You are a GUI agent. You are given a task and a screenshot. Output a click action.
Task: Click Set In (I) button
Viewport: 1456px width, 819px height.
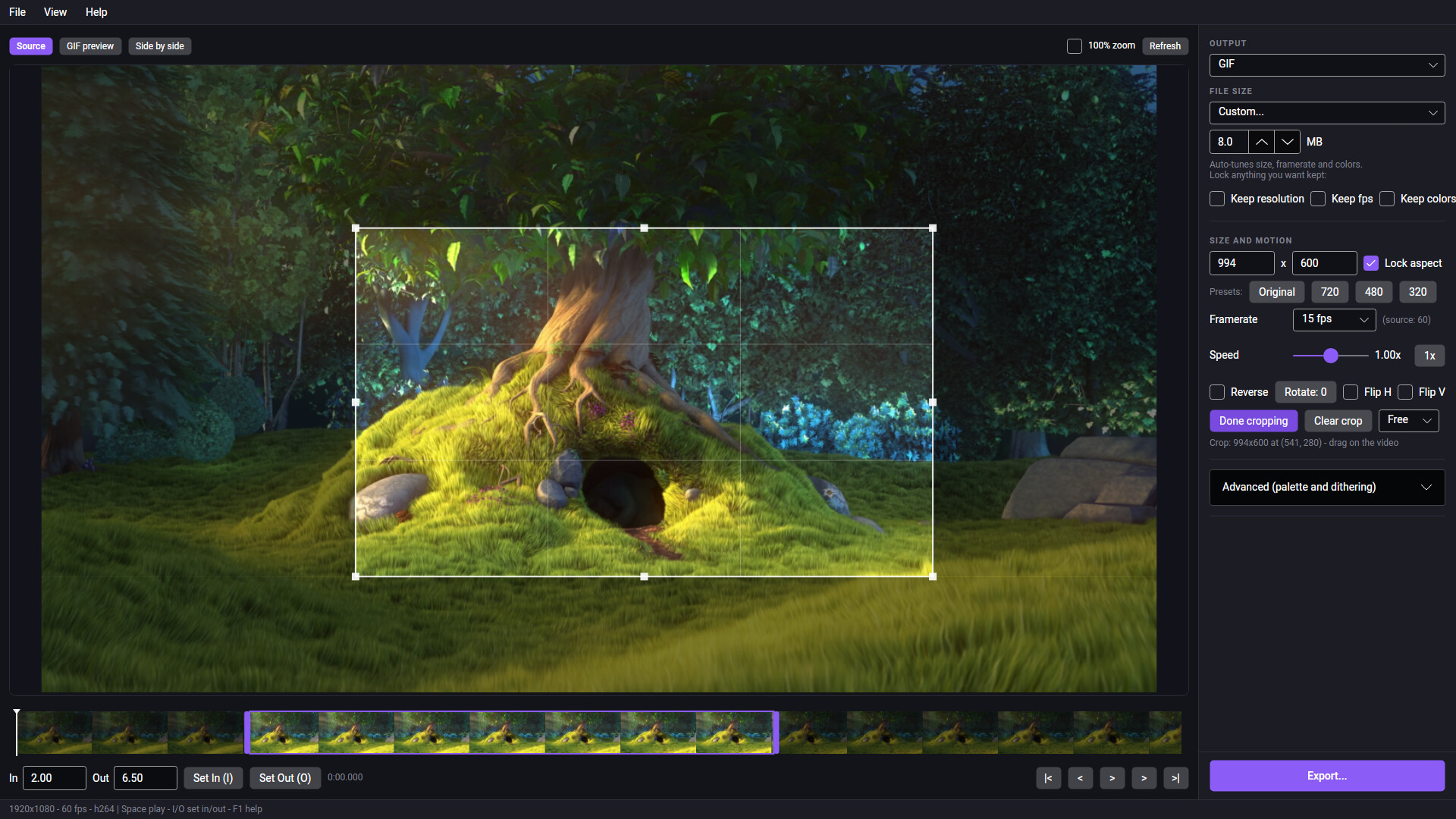[x=213, y=778]
